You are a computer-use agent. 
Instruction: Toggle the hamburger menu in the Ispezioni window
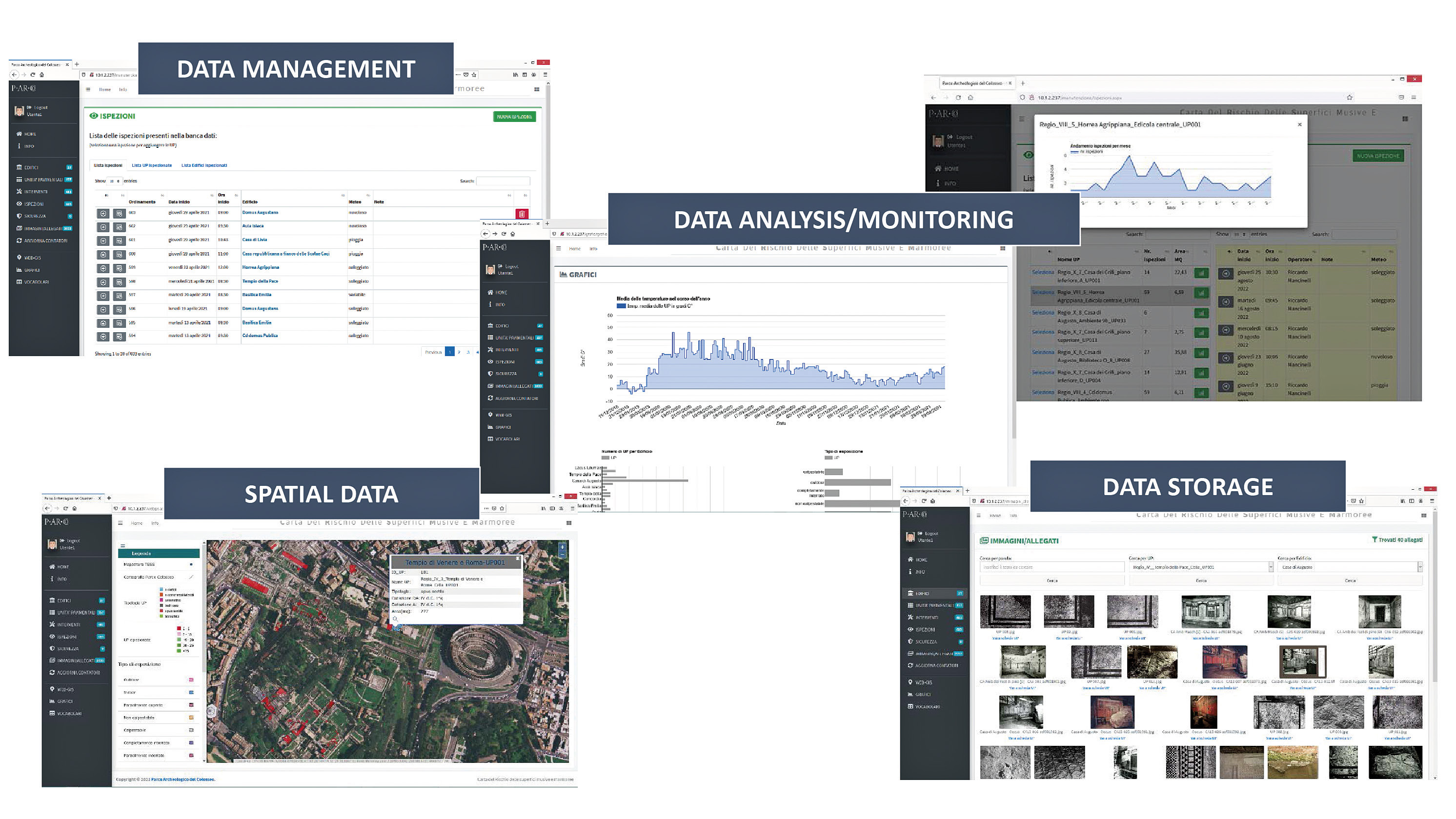click(x=88, y=89)
